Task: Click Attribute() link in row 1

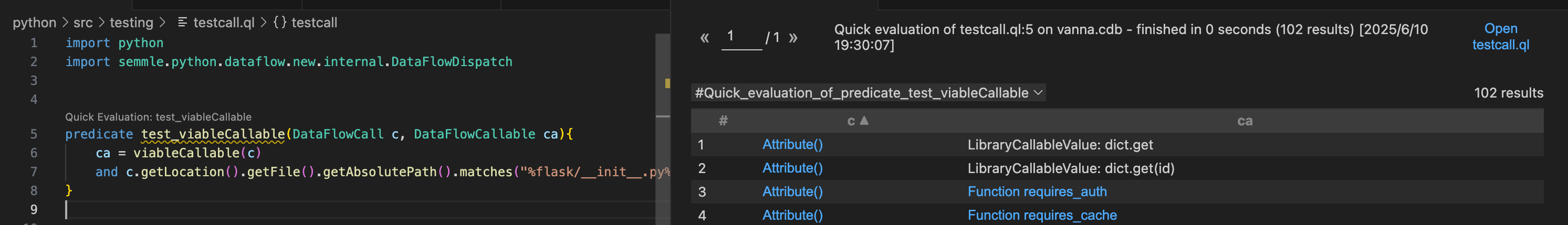Action: point(792,144)
